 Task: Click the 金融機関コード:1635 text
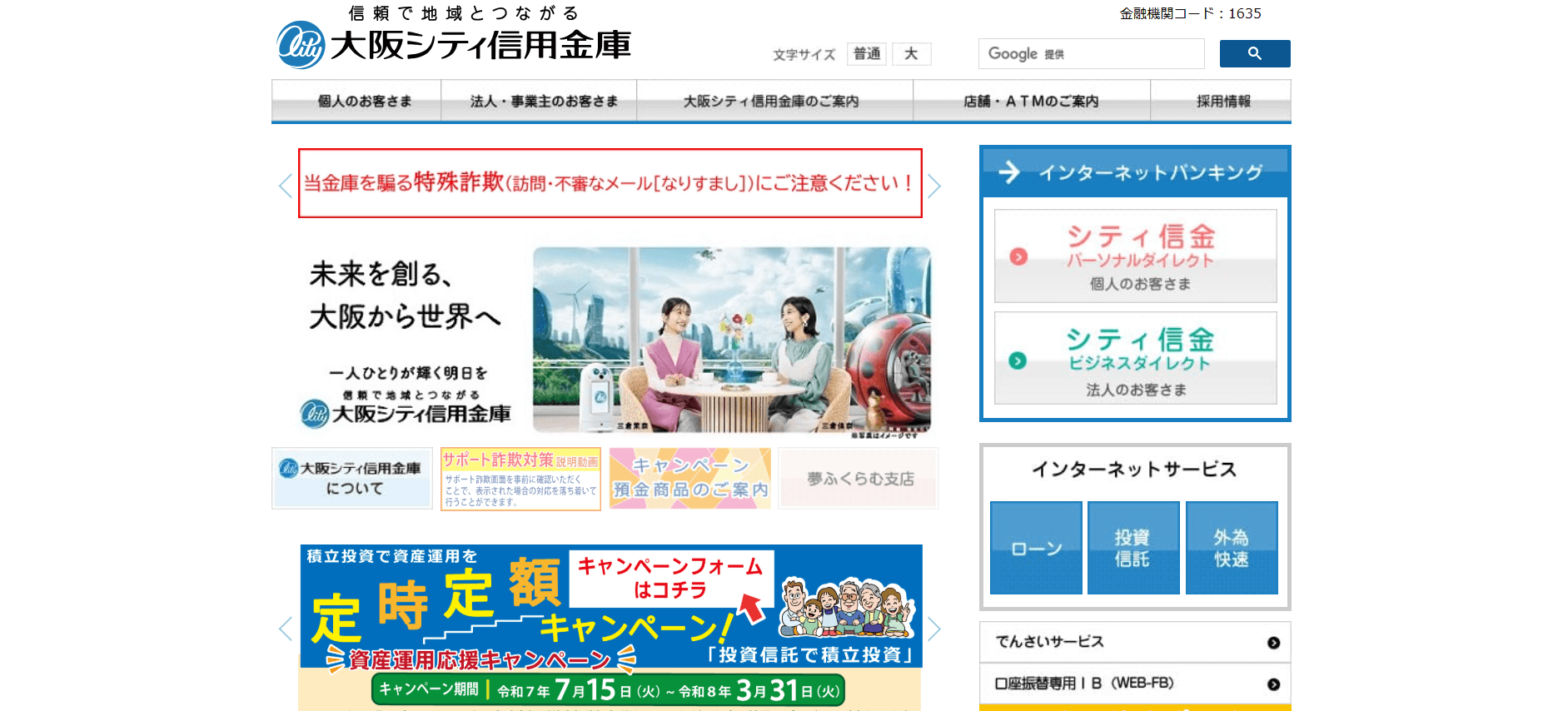1191,13
